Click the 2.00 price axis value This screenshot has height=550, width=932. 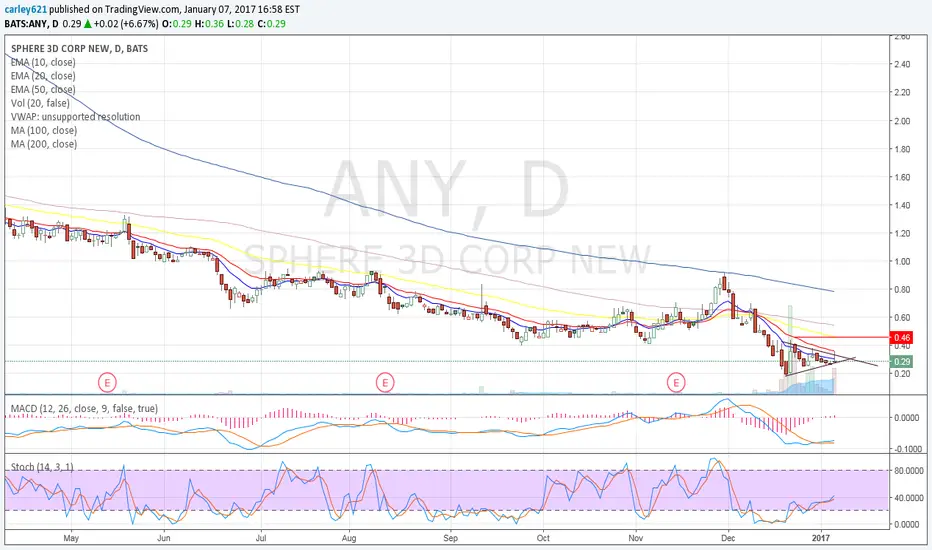point(902,121)
